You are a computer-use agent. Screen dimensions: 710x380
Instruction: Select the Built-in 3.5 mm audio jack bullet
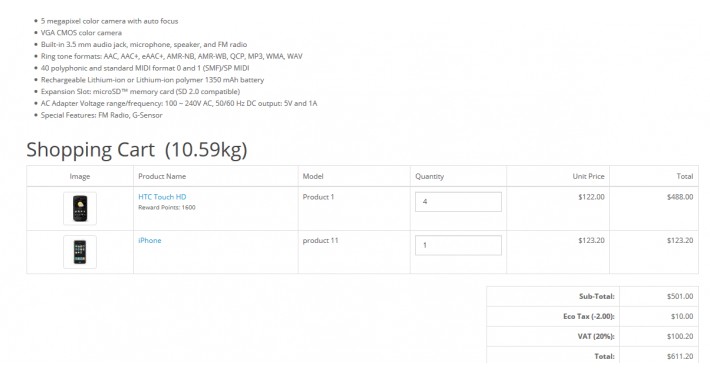(x=144, y=44)
